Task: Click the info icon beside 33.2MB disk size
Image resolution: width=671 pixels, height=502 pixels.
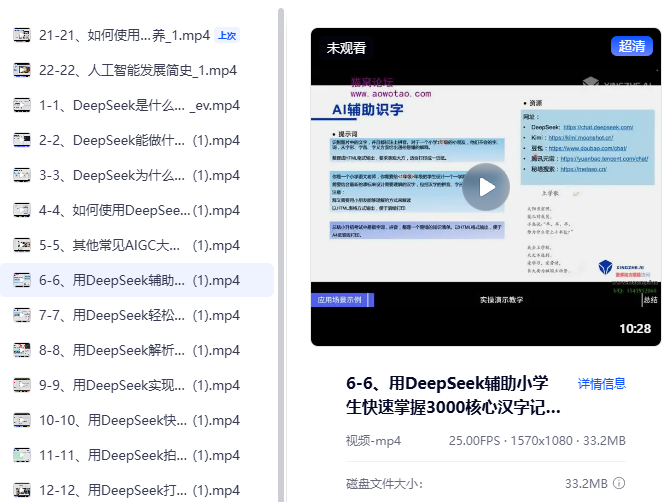Action: (619, 484)
